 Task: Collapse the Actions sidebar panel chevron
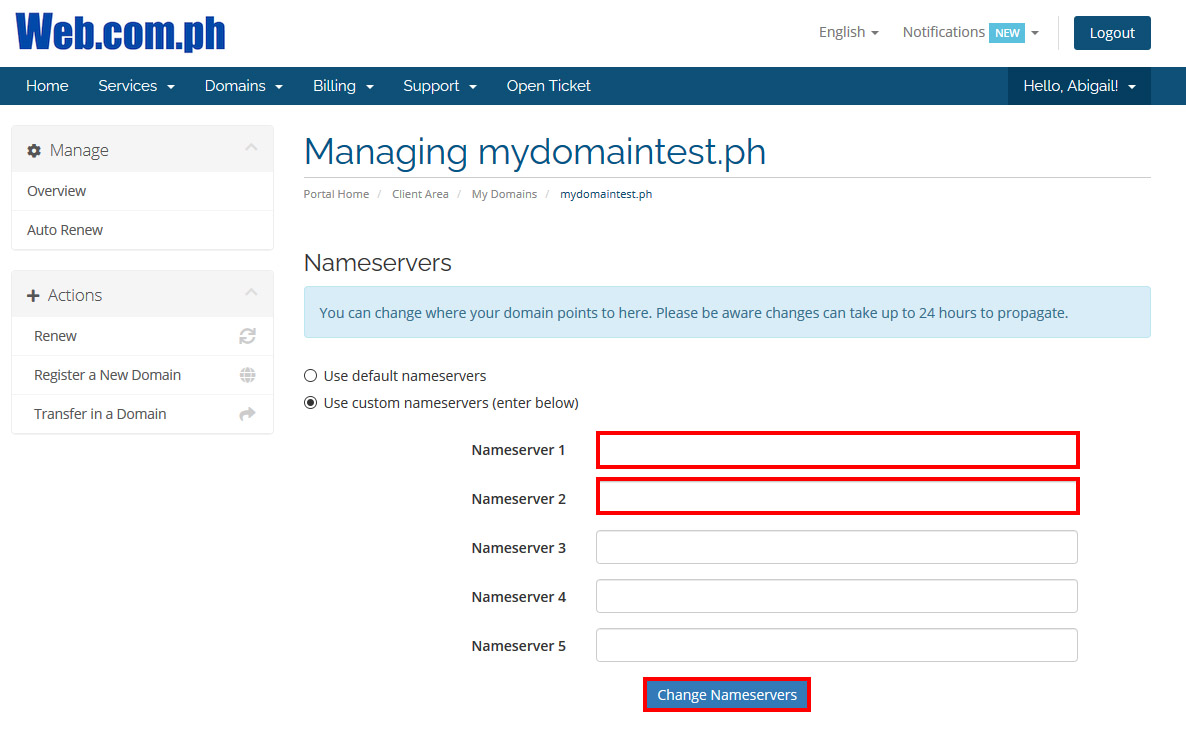[251, 293]
